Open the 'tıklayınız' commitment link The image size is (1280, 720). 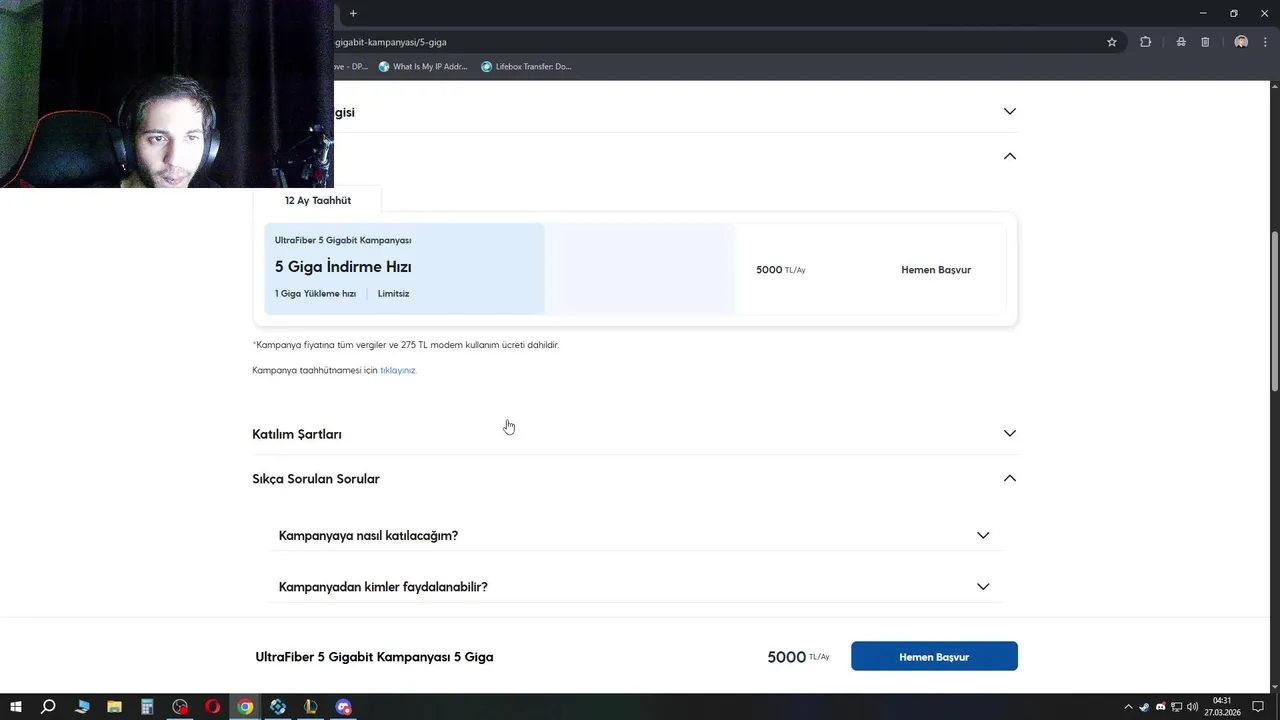click(398, 370)
